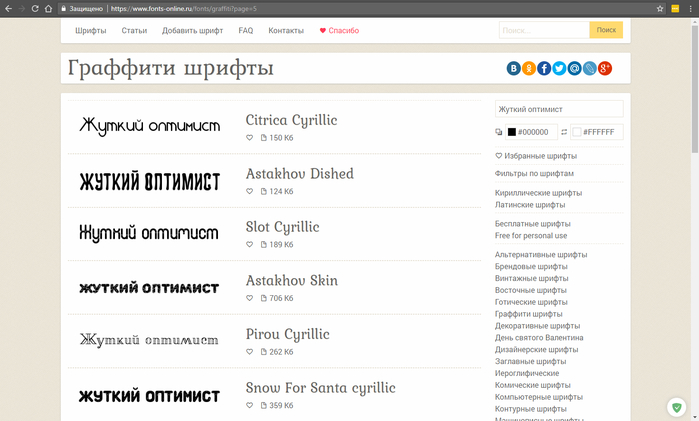
Task: Favorite the Astakhov Dished font heart
Action: point(250,191)
